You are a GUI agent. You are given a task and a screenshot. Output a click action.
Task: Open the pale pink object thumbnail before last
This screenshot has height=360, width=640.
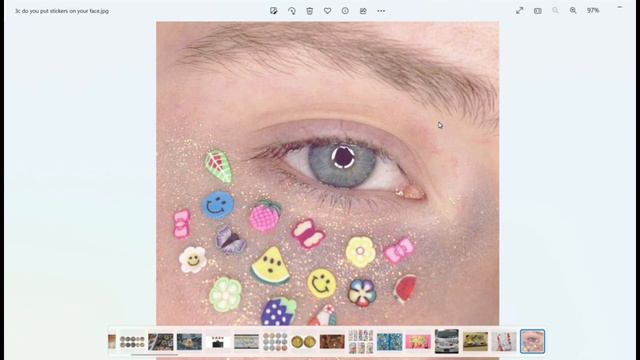[504, 342]
